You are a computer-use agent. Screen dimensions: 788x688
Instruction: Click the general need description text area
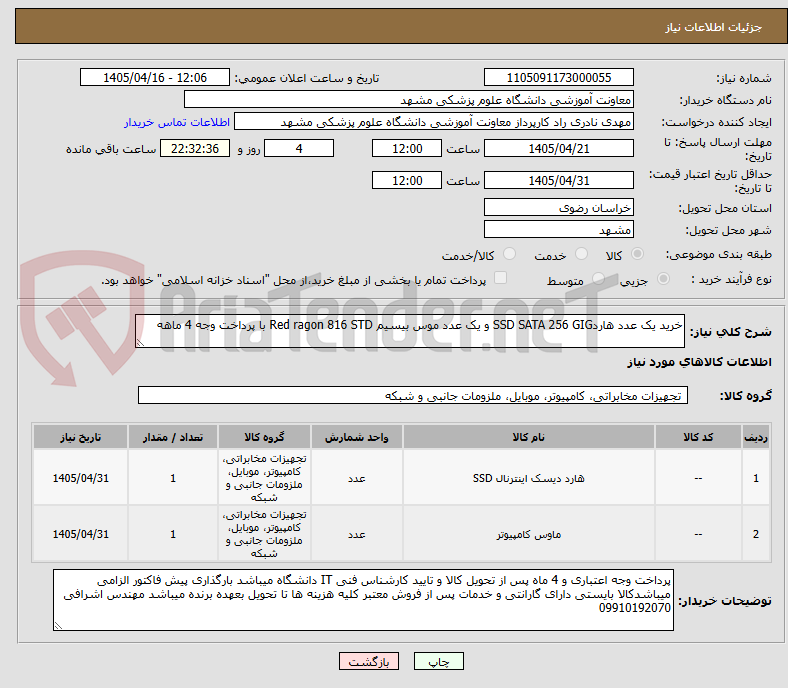tap(410, 331)
